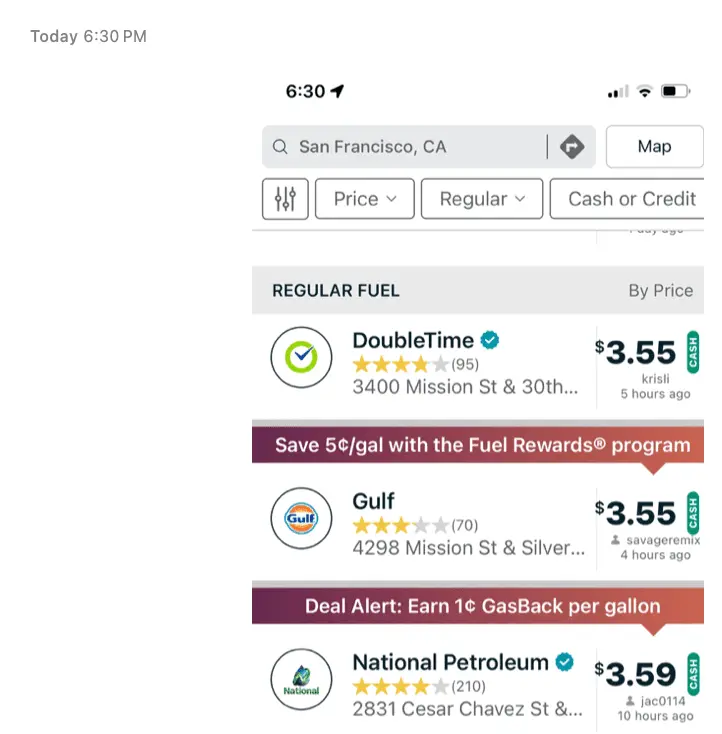Switch to Map view
The image size is (722, 734).
(654, 147)
